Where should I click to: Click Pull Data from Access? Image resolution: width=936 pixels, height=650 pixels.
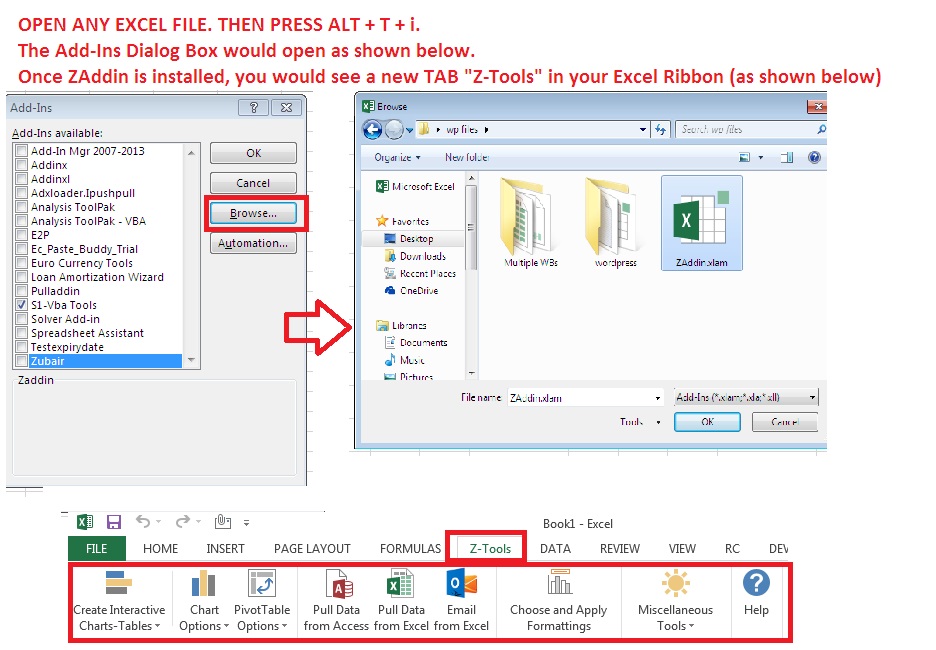point(336,600)
